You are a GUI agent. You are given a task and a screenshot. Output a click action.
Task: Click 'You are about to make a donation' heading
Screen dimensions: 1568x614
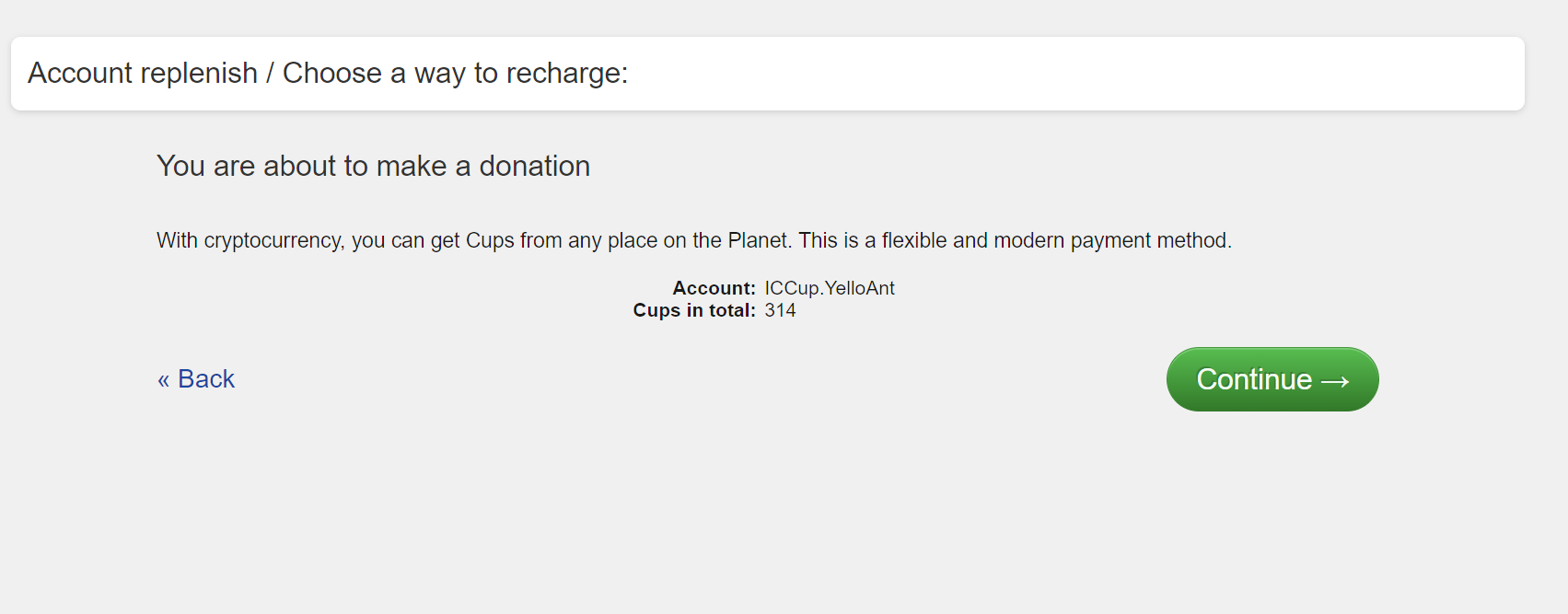(373, 166)
